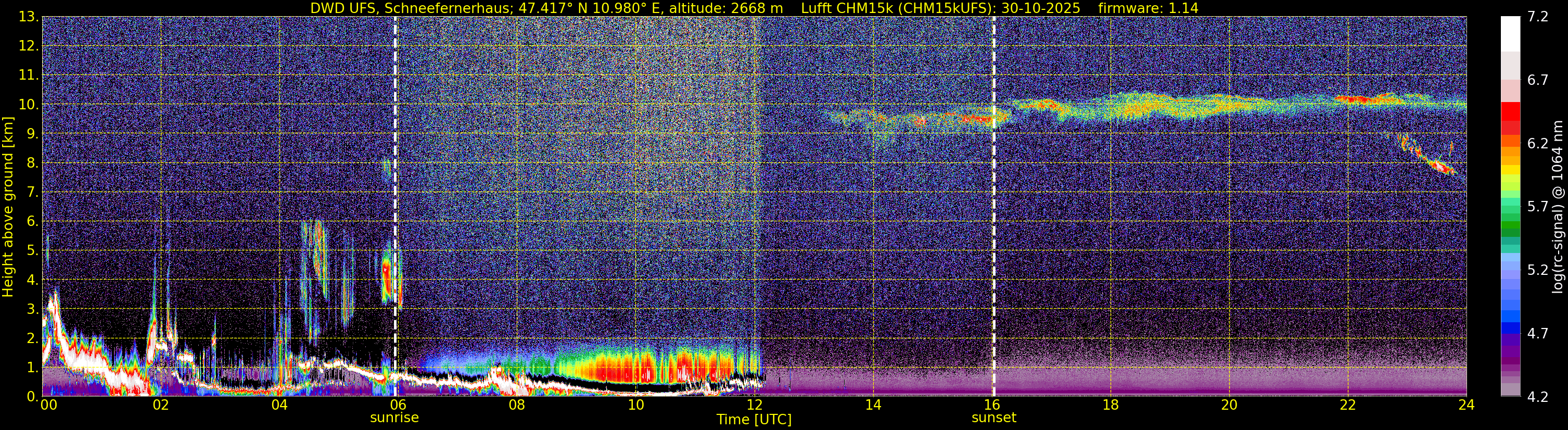
Task: Click the '12.' tick on the height axis
Action: coord(28,46)
